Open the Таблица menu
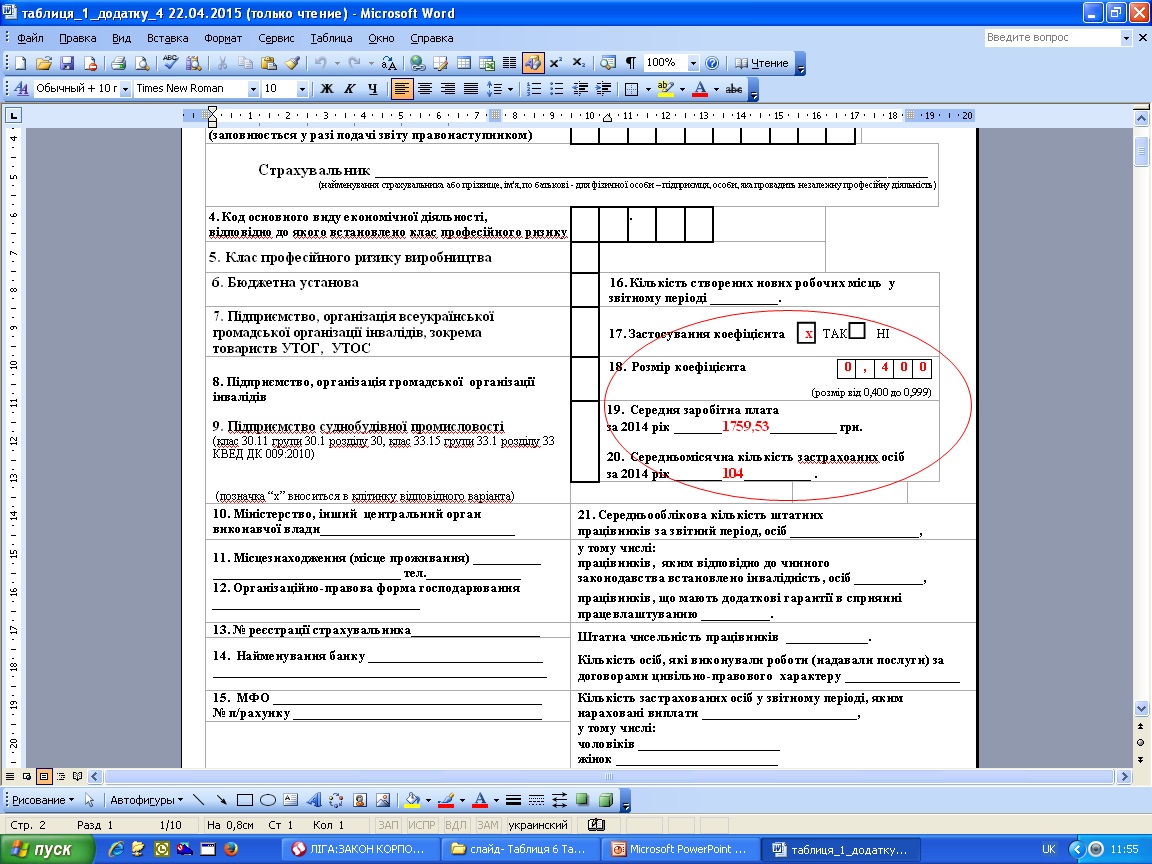1152x864 pixels. (x=330, y=38)
